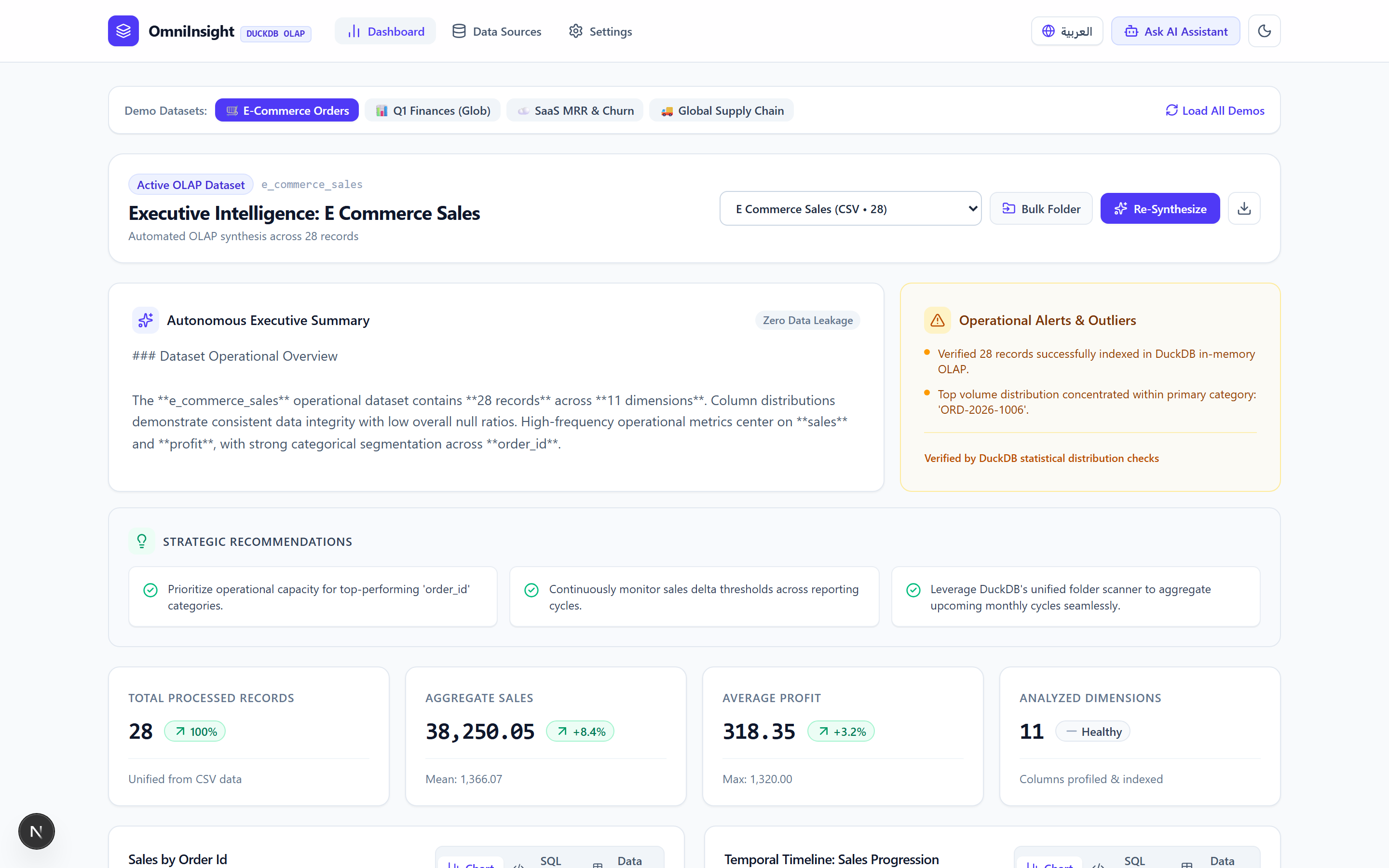Click the Operational Alerts warning triangle icon

[937, 320]
